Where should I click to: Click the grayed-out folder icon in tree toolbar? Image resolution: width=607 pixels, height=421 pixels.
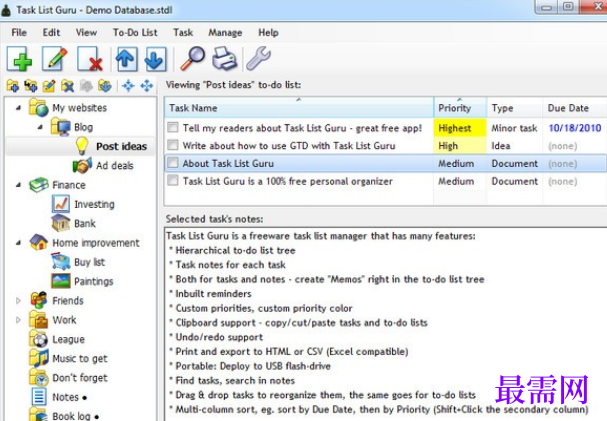point(86,86)
